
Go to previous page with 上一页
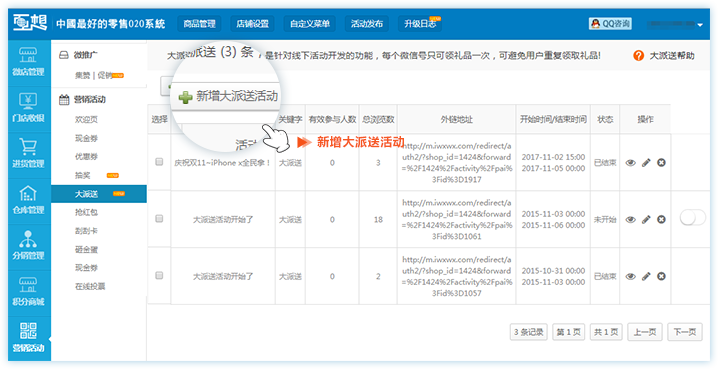tap(645, 332)
